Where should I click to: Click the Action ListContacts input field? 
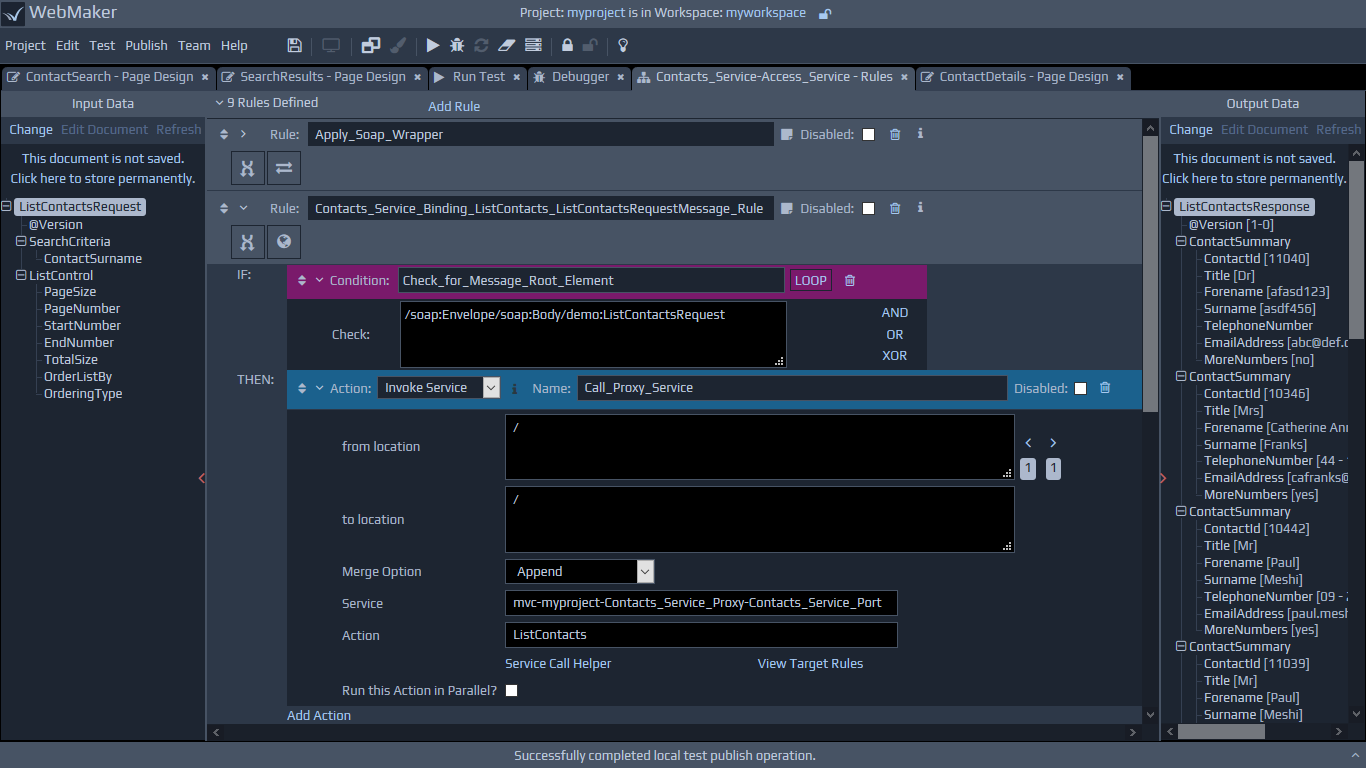tap(701, 635)
